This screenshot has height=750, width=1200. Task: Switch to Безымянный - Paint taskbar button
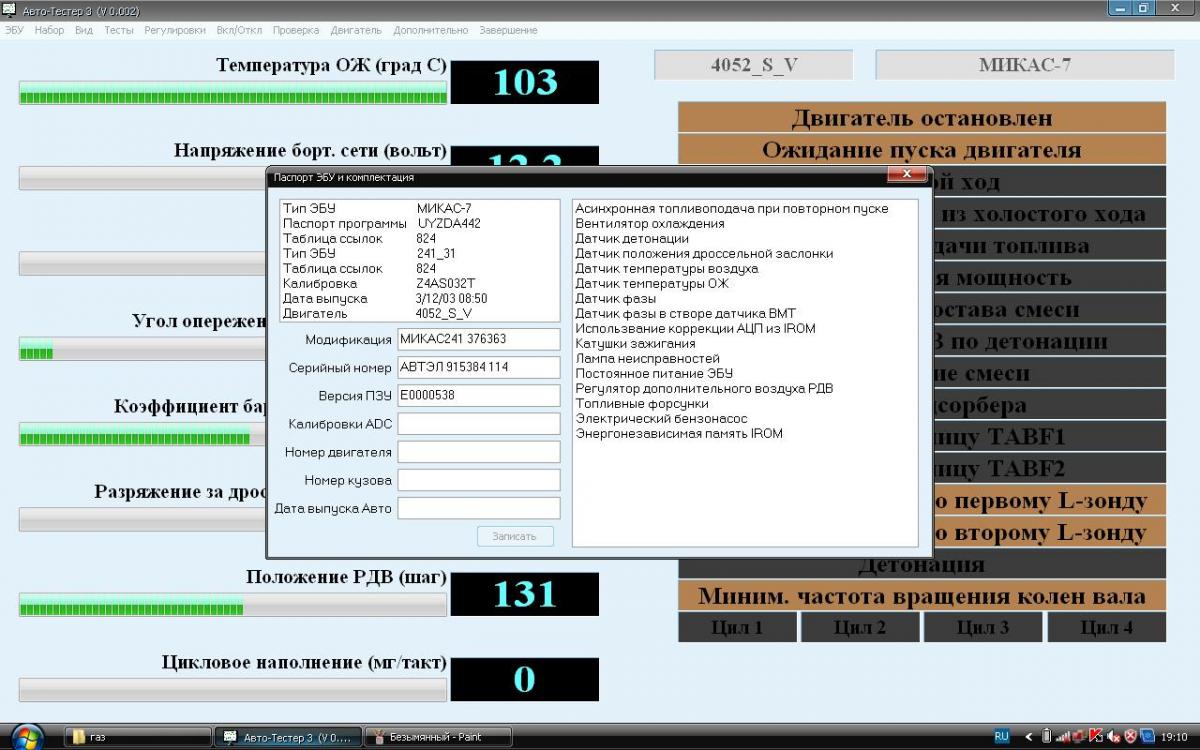tap(438, 737)
